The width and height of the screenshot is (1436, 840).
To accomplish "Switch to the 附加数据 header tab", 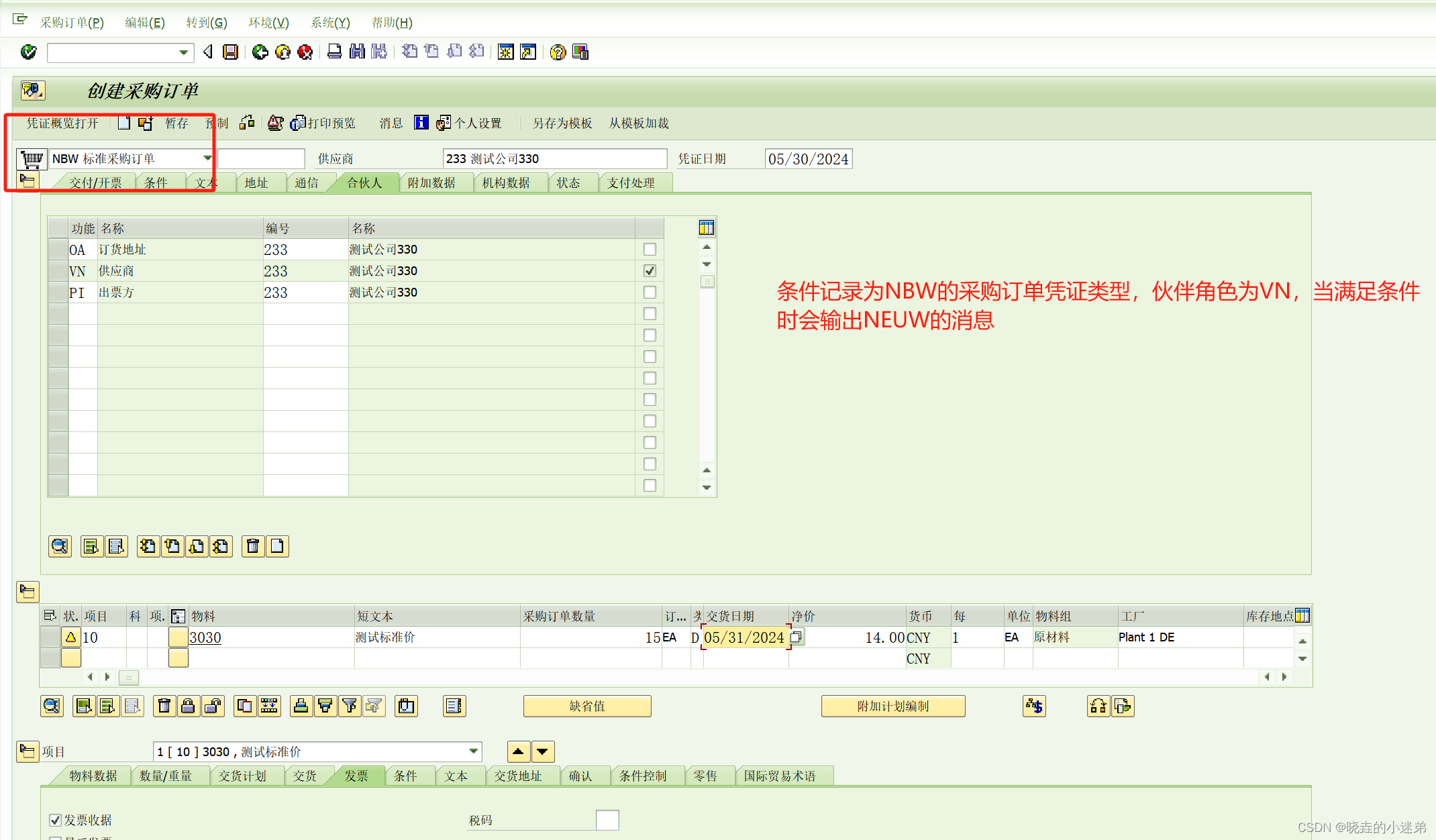I will [x=431, y=182].
